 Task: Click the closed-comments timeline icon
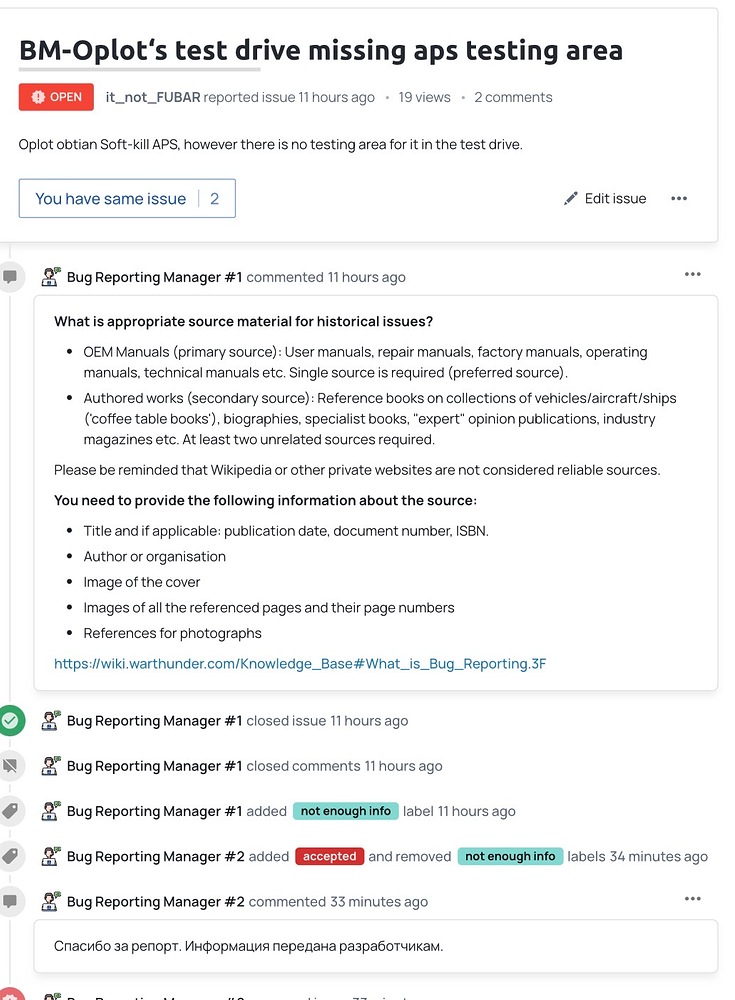(x=11, y=766)
